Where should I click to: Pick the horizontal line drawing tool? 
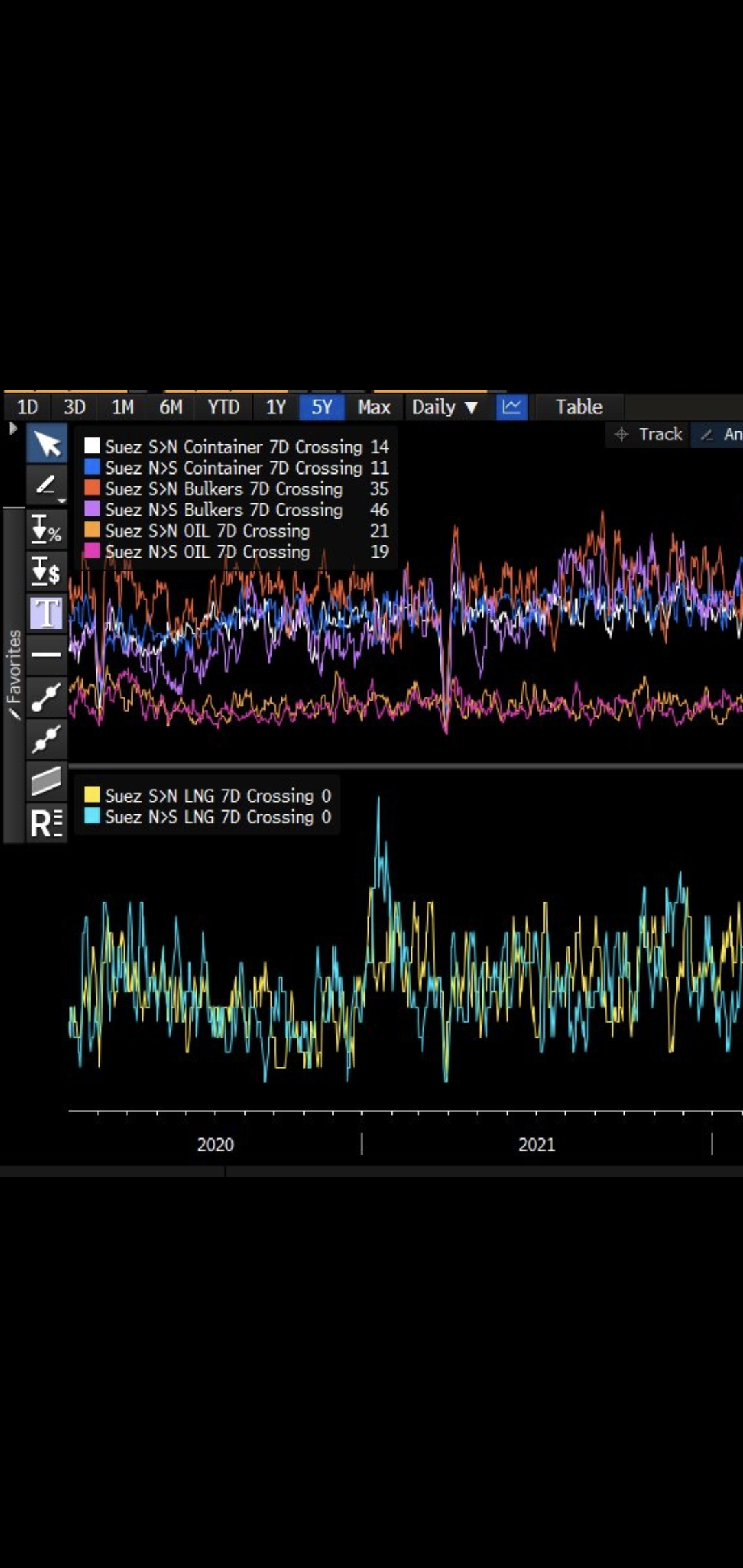click(47, 654)
